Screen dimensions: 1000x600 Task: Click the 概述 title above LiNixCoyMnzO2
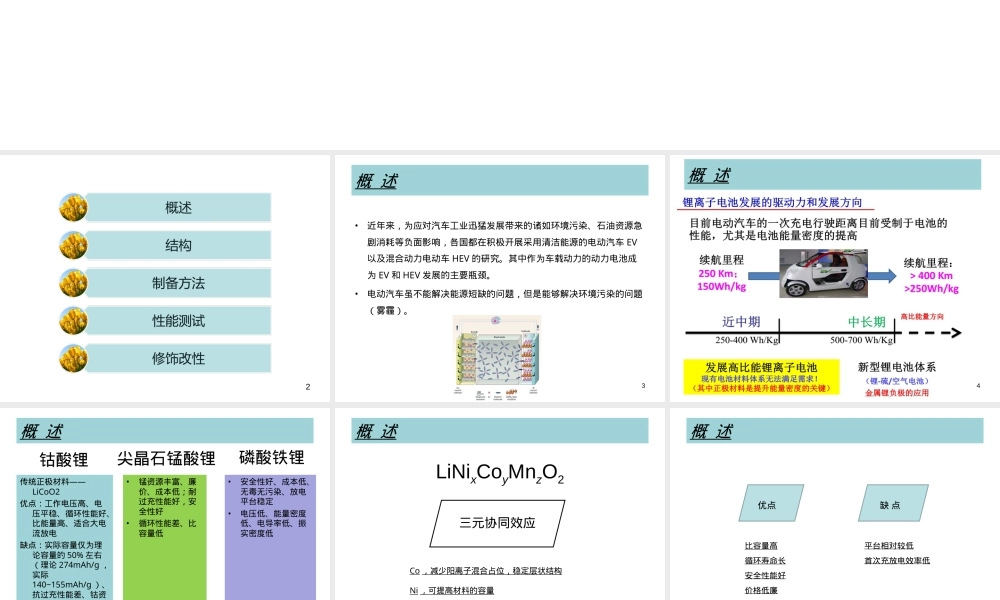point(377,432)
